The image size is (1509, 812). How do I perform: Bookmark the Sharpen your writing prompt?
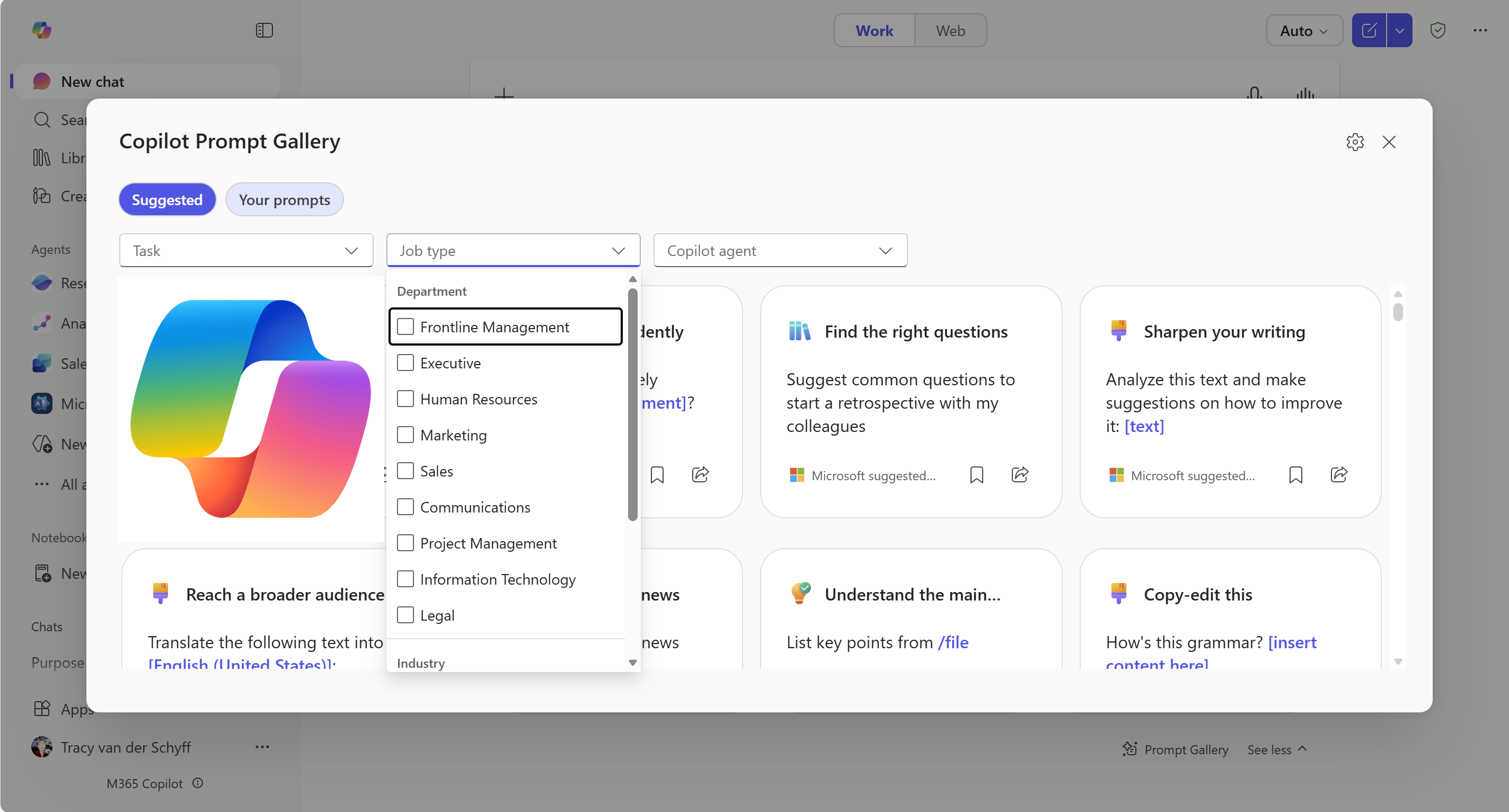[1295, 474]
